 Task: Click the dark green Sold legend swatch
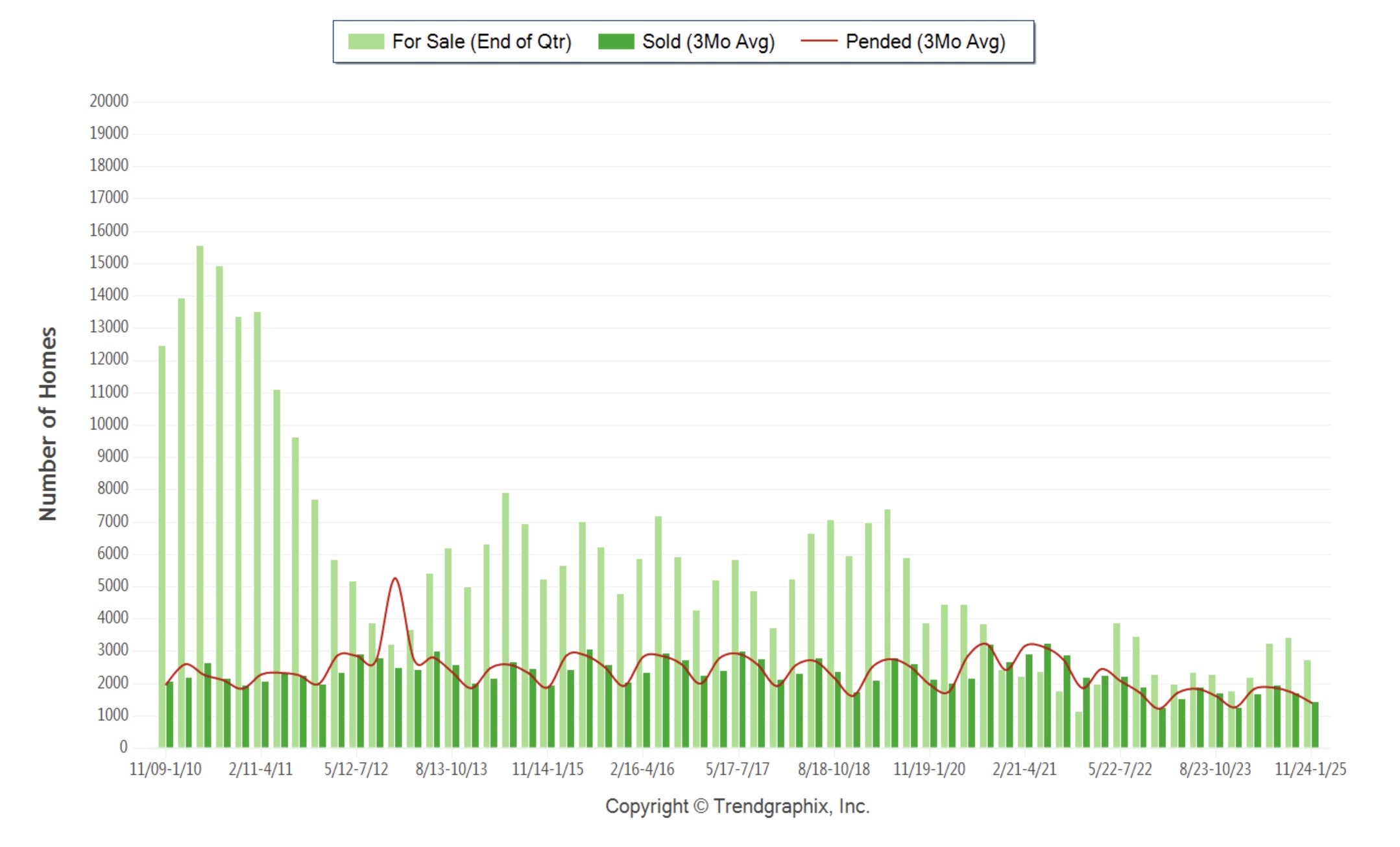pos(616,42)
